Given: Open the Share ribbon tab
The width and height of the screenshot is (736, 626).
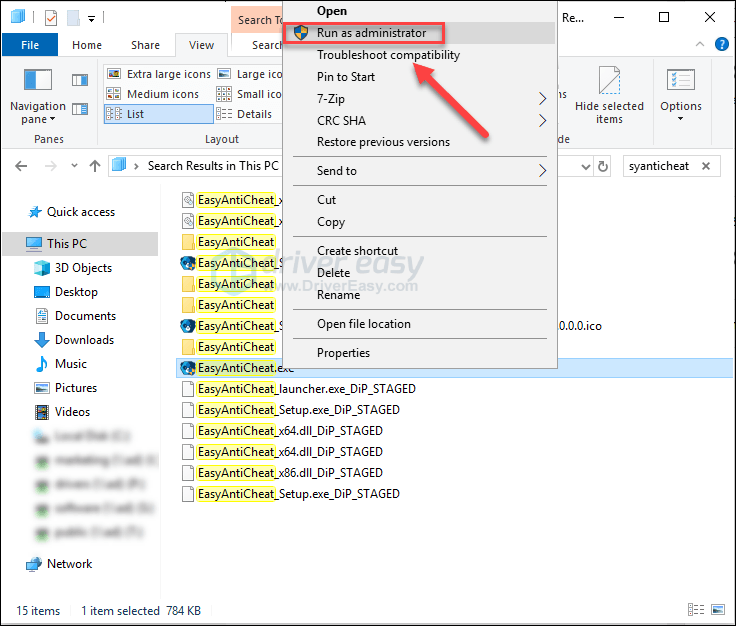Looking at the screenshot, I should tap(145, 45).
